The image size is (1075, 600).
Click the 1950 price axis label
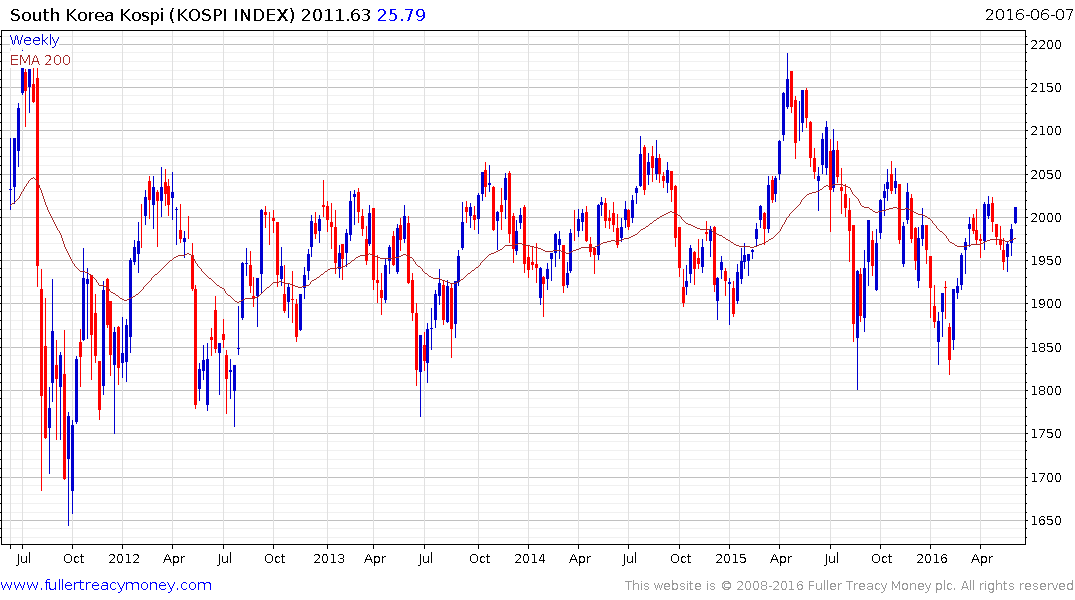pyautogui.click(x=1046, y=261)
